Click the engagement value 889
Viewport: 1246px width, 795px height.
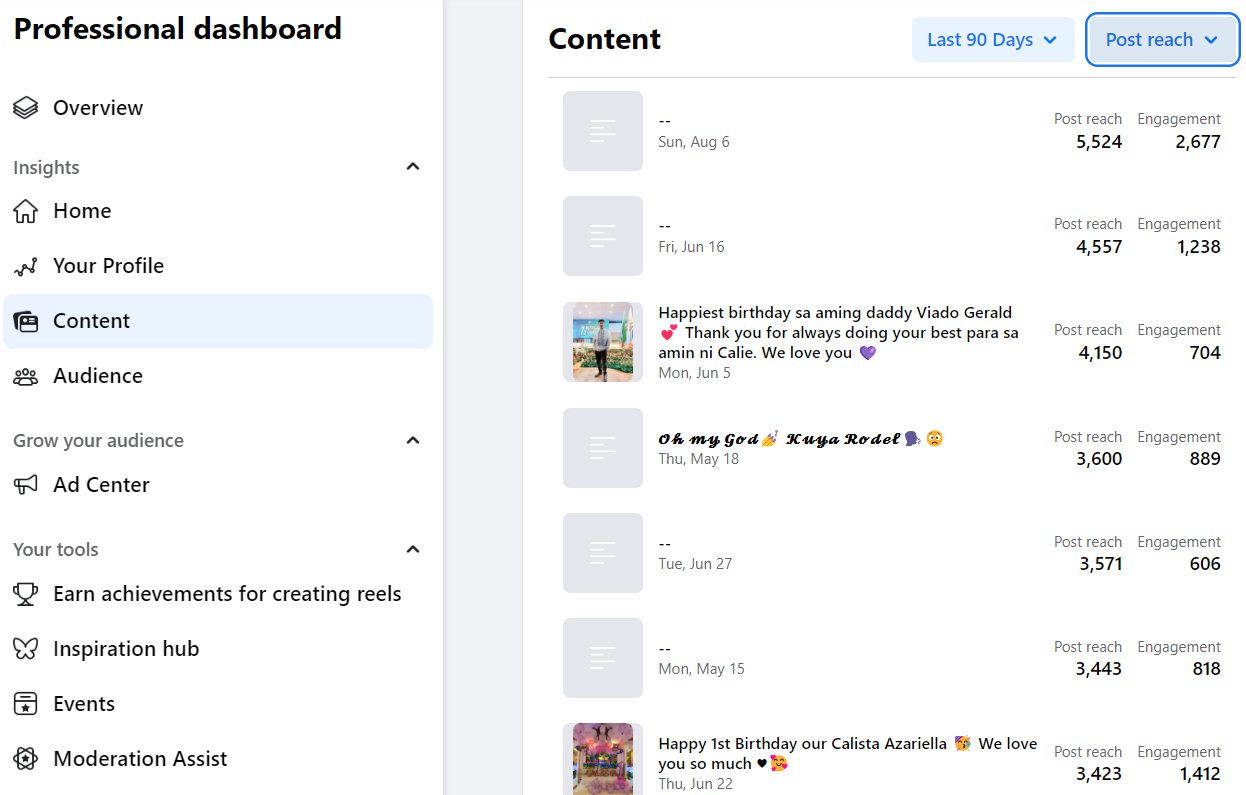pyautogui.click(x=1205, y=459)
